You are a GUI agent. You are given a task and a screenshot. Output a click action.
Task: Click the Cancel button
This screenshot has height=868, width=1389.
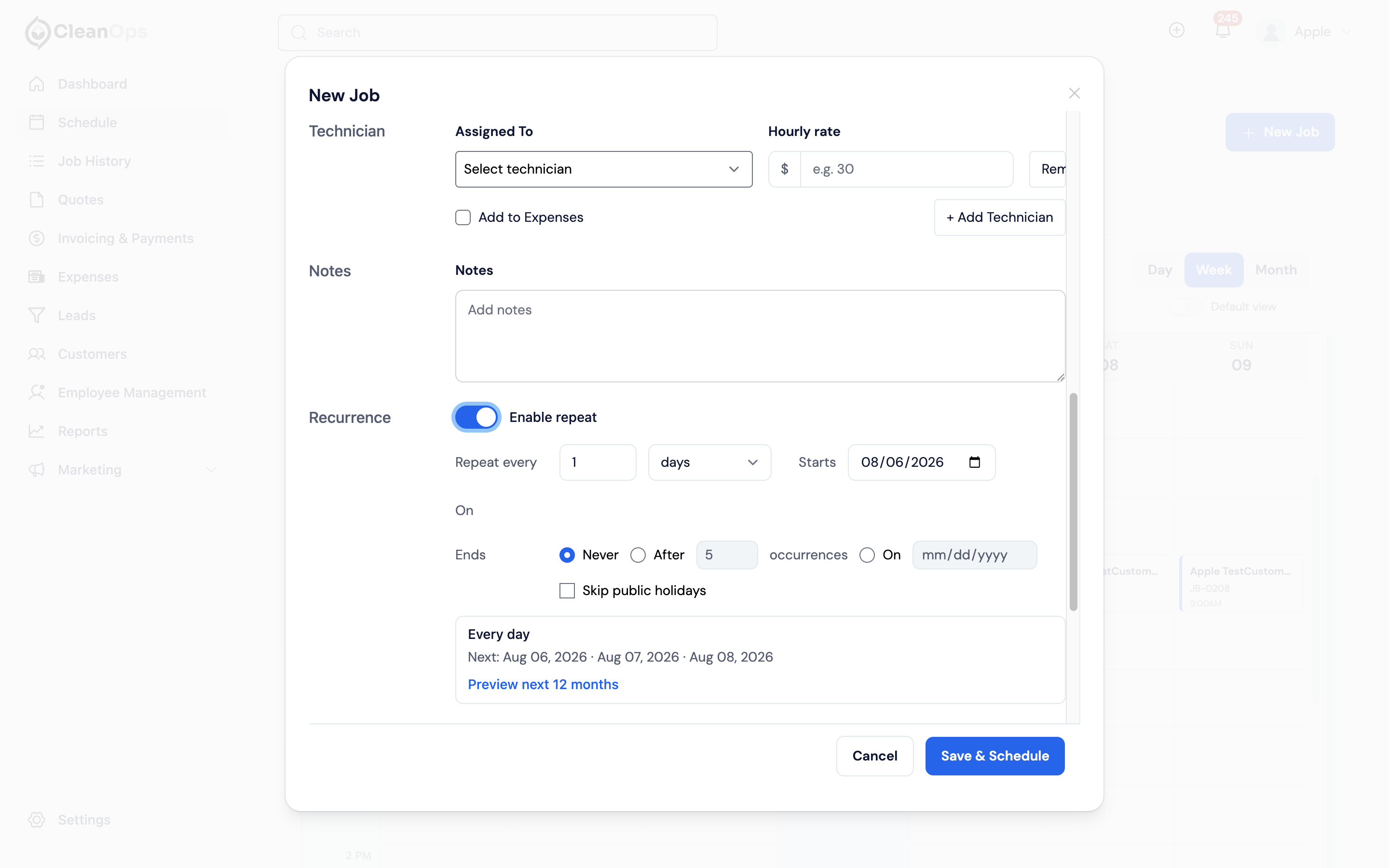click(874, 756)
